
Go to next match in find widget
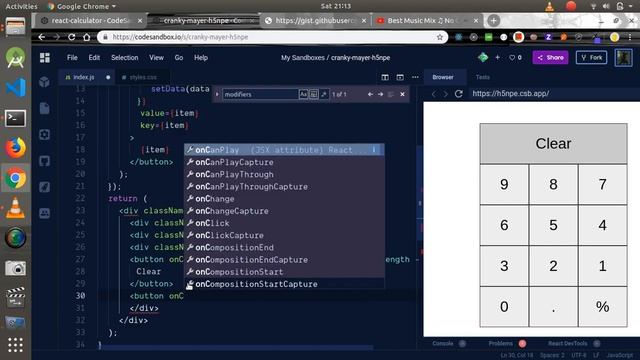click(380, 94)
